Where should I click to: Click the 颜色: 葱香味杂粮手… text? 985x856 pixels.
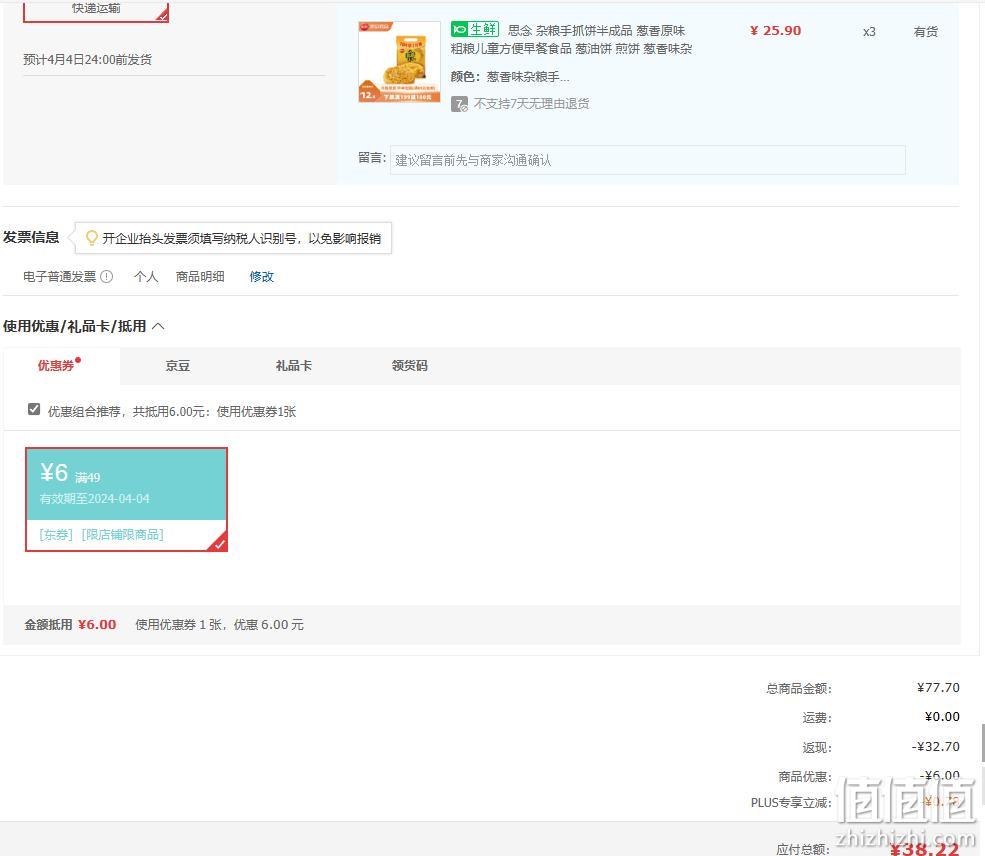[x=509, y=77]
